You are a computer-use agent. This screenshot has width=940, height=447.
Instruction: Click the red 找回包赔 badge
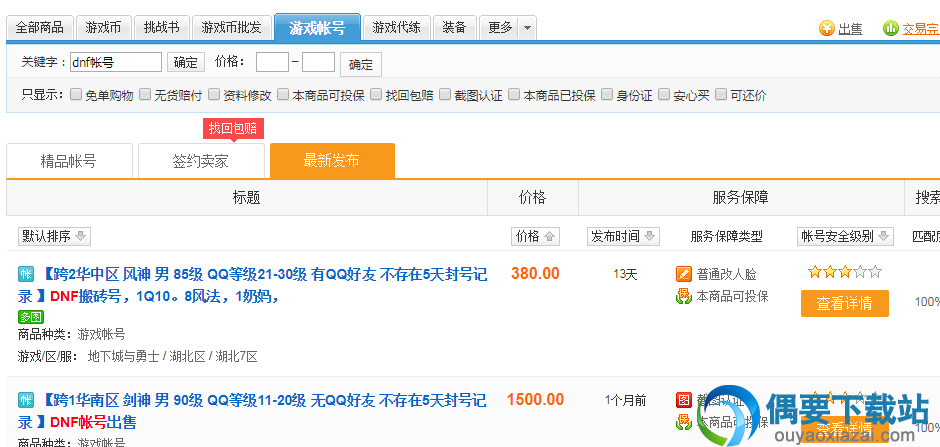(x=233, y=128)
